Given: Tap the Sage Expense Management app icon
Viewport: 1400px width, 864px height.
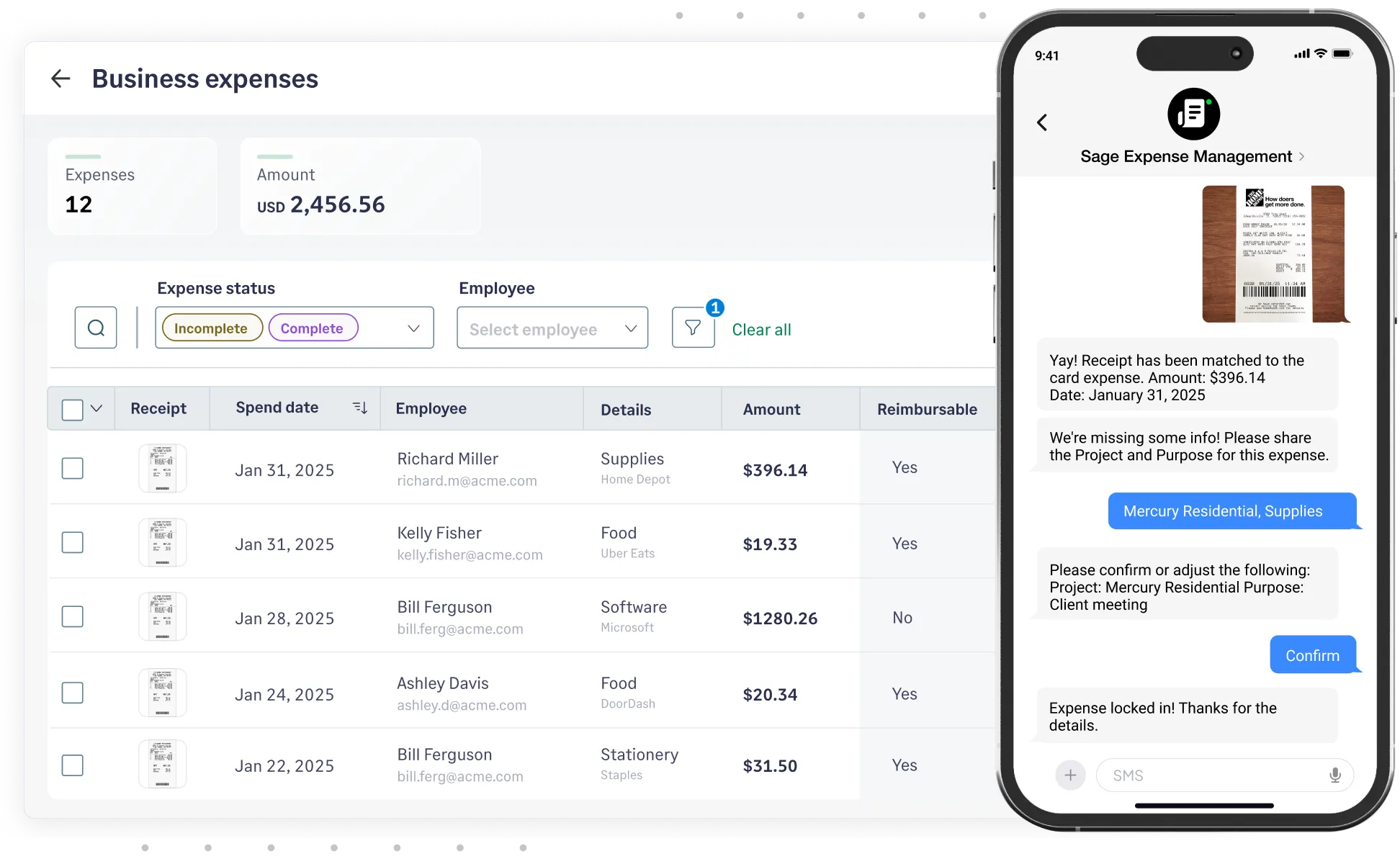Looking at the screenshot, I should [x=1193, y=114].
